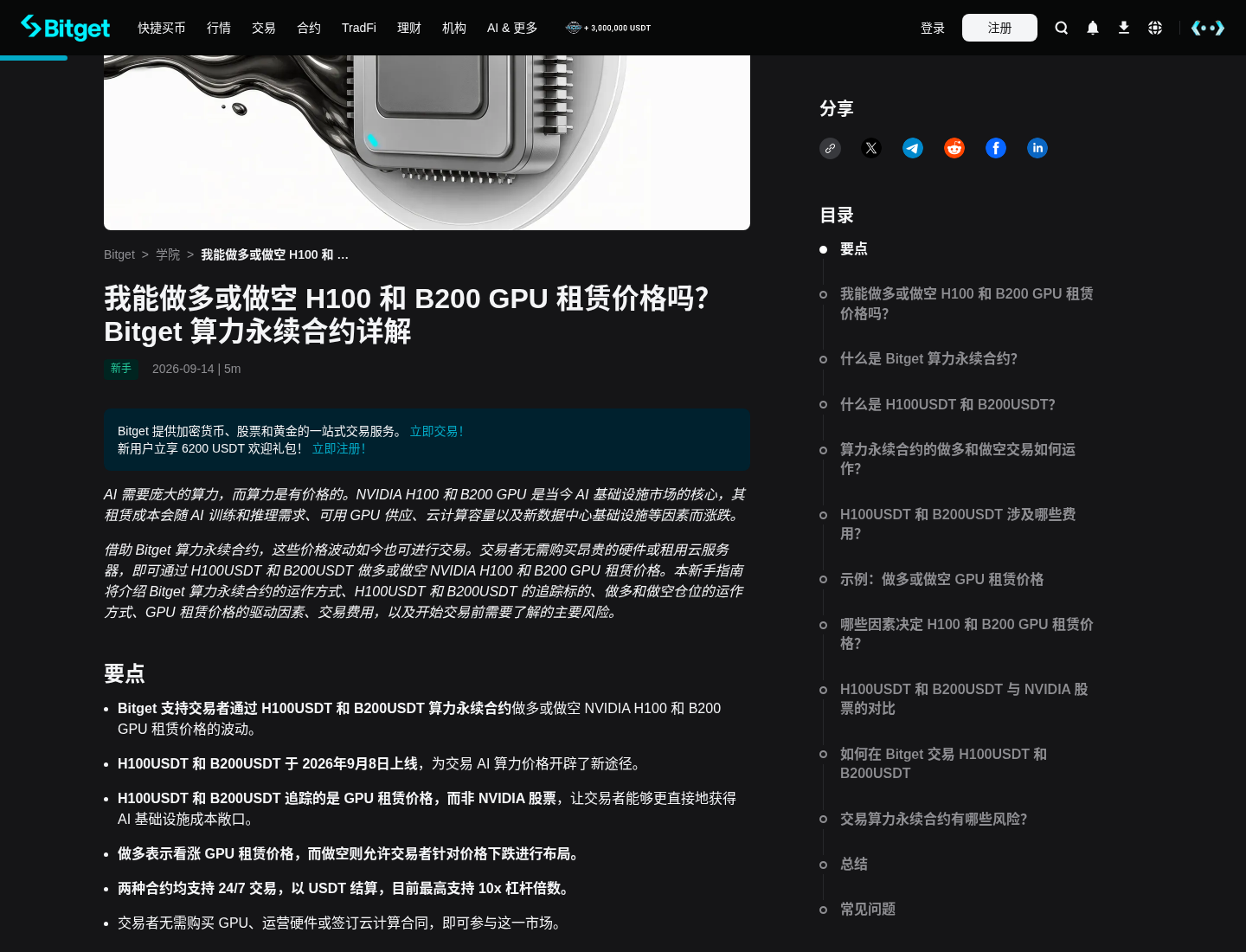
Task: Click the 登录 login link
Action: tap(933, 28)
